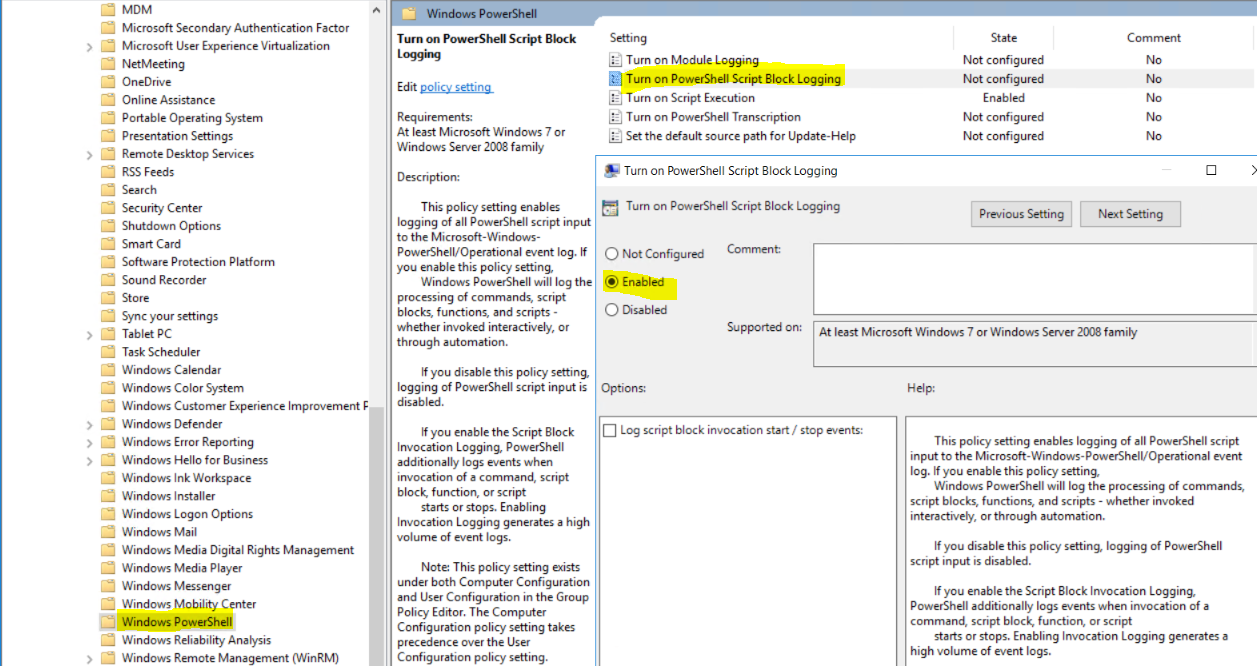This screenshot has height=666, width=1257.
Task: Sort by the State column header
Action: click(x=1004, y=38)
